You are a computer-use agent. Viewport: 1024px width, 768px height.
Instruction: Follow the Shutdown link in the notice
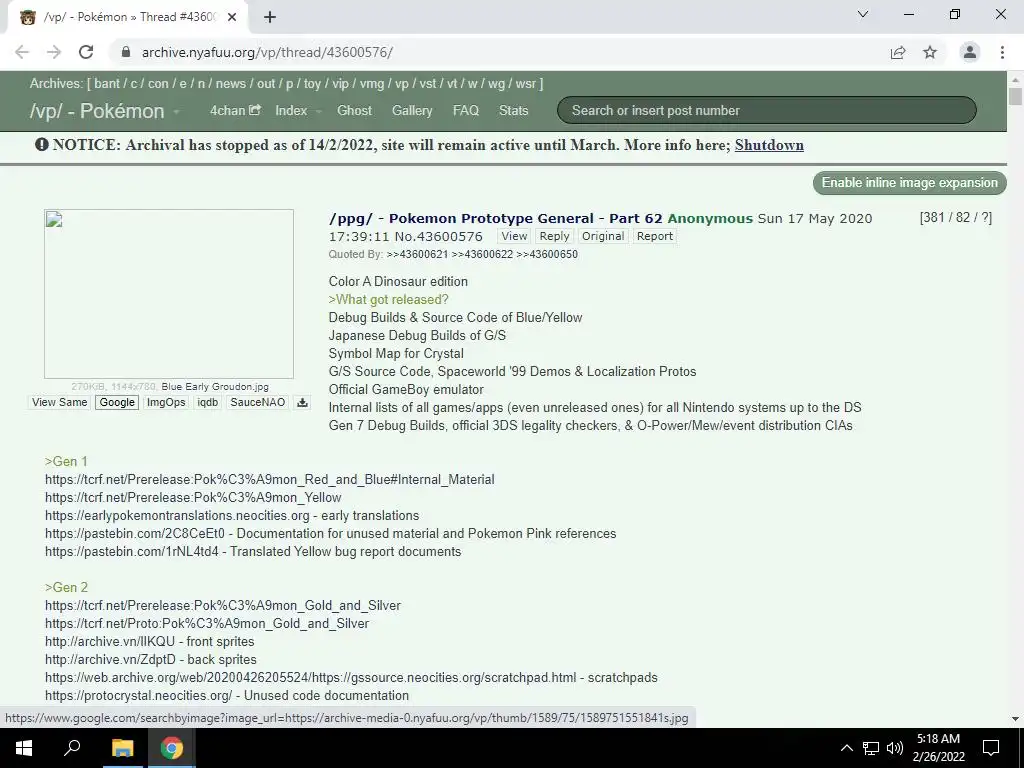pyautogui.click(x=769, y=145)
